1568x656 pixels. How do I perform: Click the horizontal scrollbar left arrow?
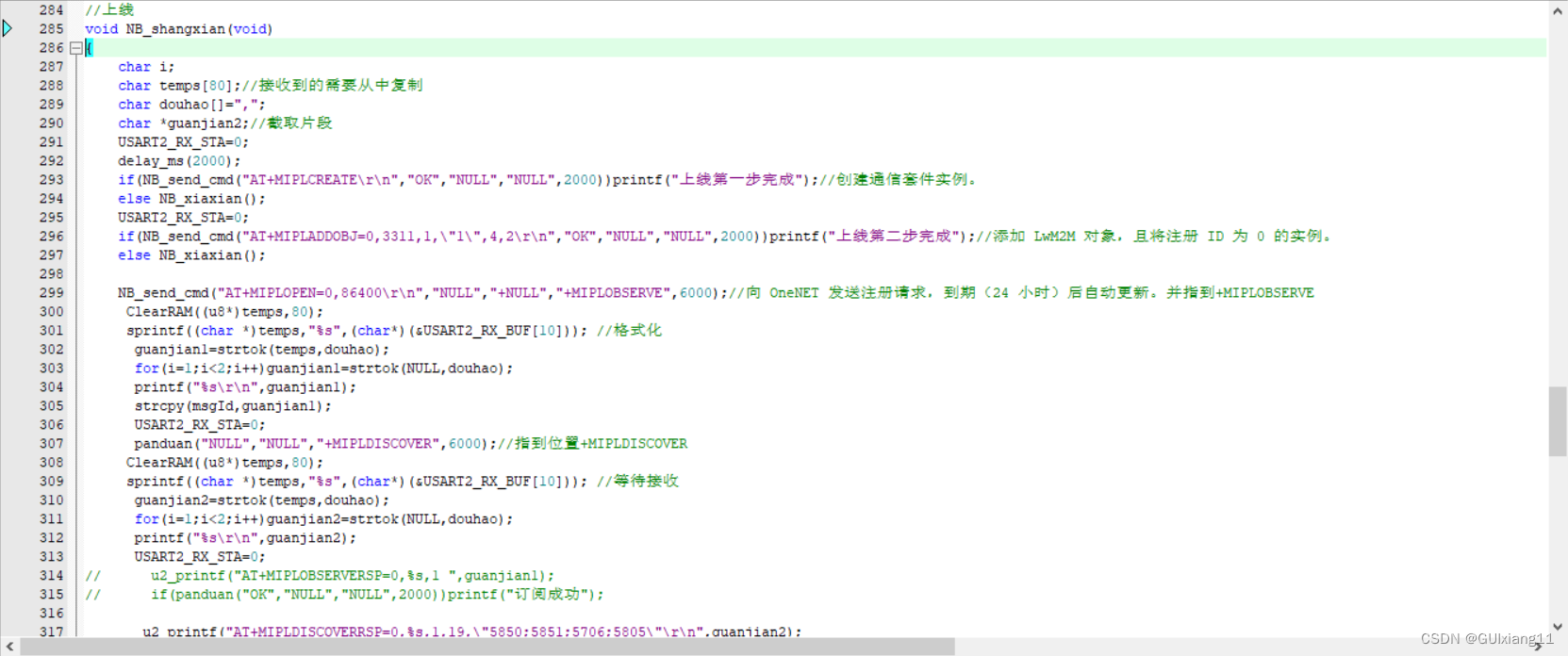coord(9,647)
